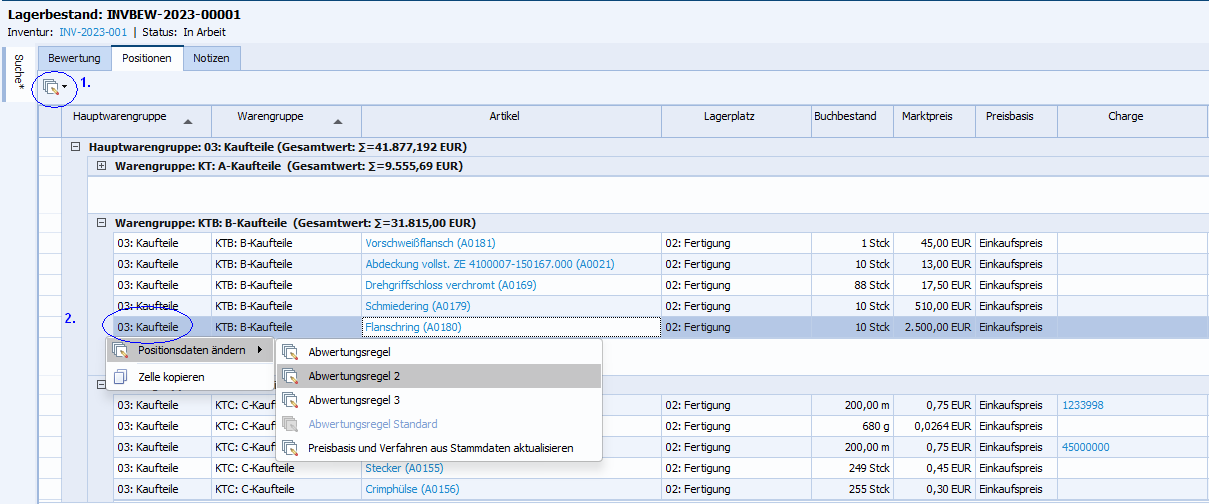Click icon next to Abwertungsregel 2
The width and height of the screenshot is (1209, 504).
tap(290, 376)
